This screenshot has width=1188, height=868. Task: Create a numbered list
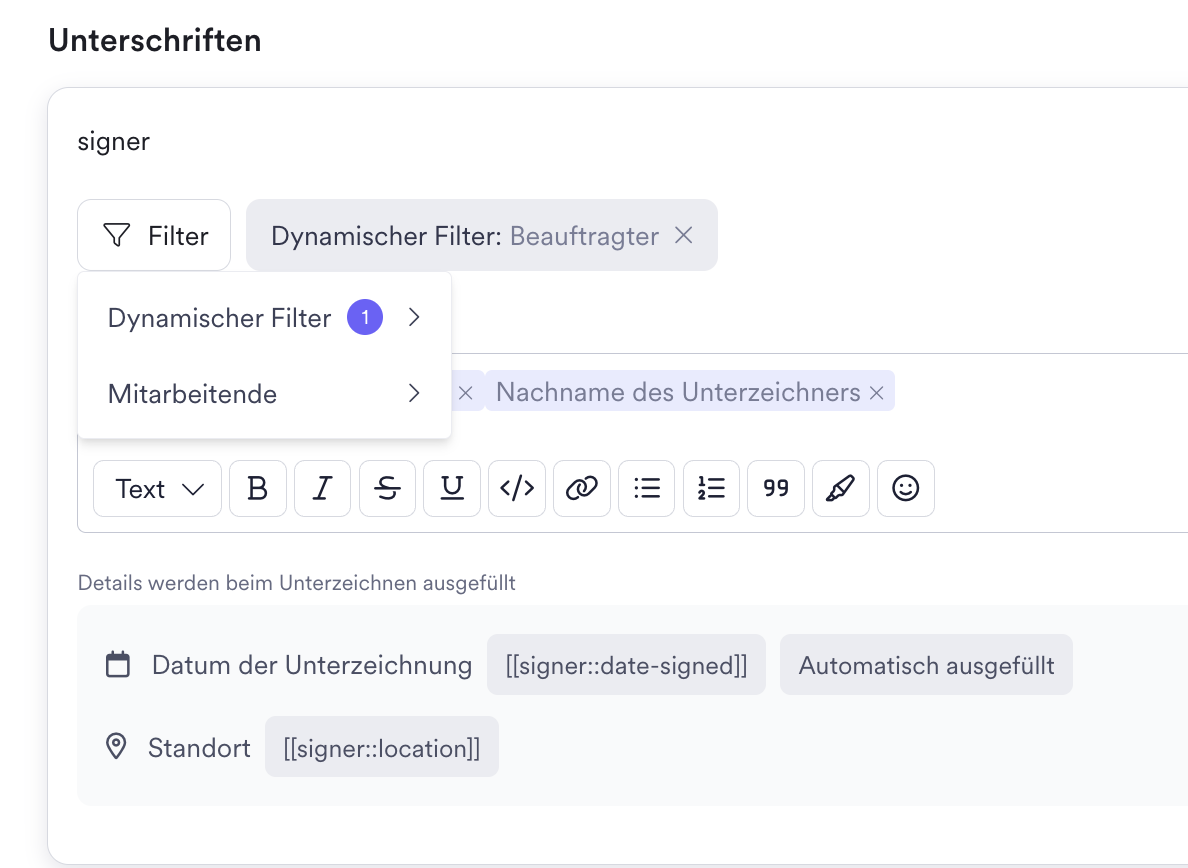point(711,489)
